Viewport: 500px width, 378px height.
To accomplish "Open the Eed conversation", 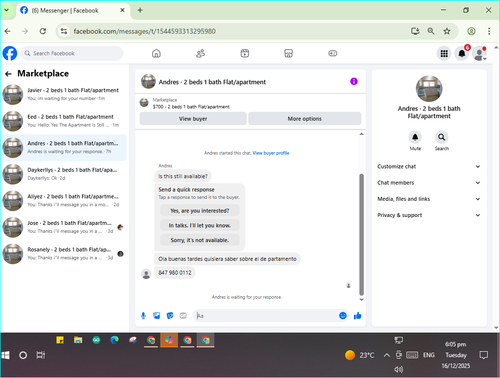I will (x=64, y=121).
